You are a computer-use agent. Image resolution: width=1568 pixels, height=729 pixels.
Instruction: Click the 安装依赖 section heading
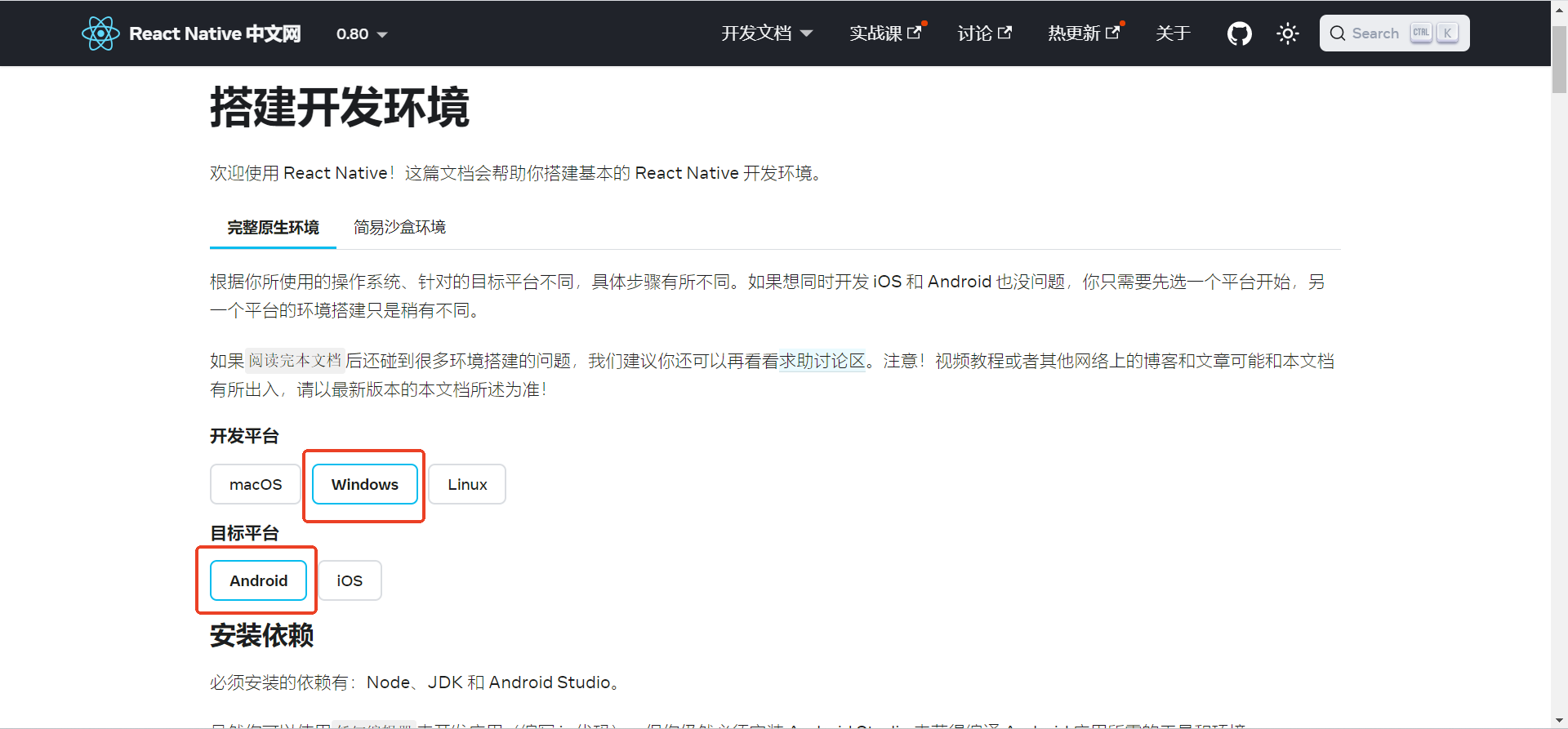click(261, 635)
